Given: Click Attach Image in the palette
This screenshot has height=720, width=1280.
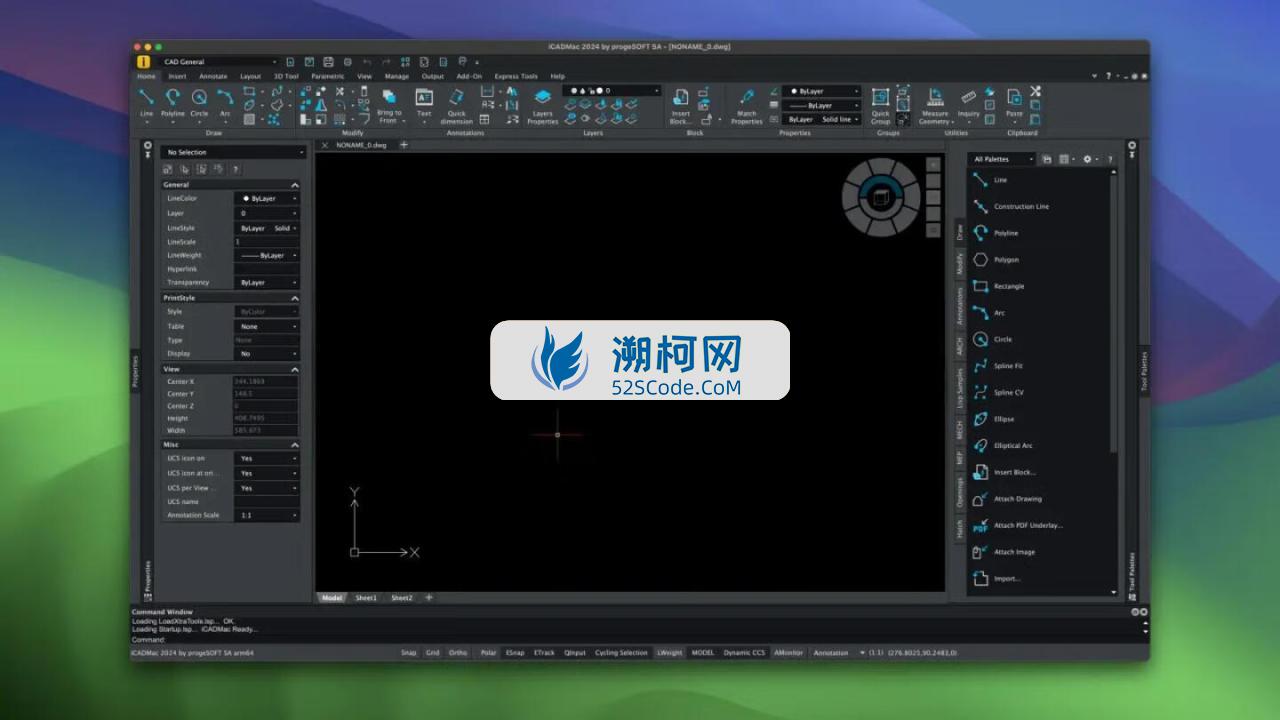Looking at the screenshot, I should 1005,552.
